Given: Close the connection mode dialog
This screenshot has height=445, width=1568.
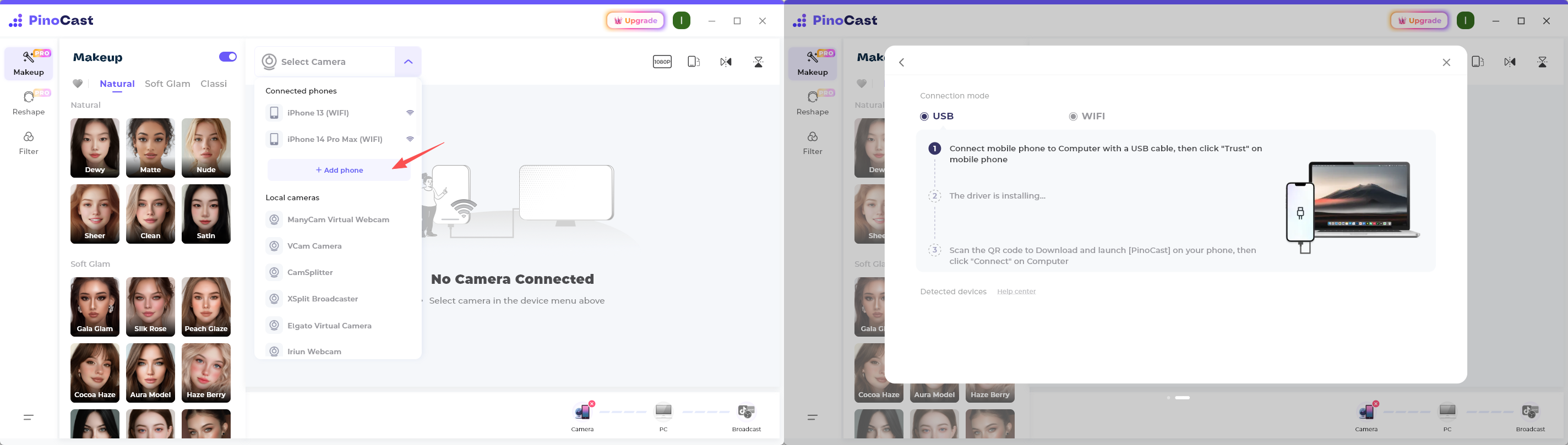Looking at the screenshot, I should pos(1447,63).
